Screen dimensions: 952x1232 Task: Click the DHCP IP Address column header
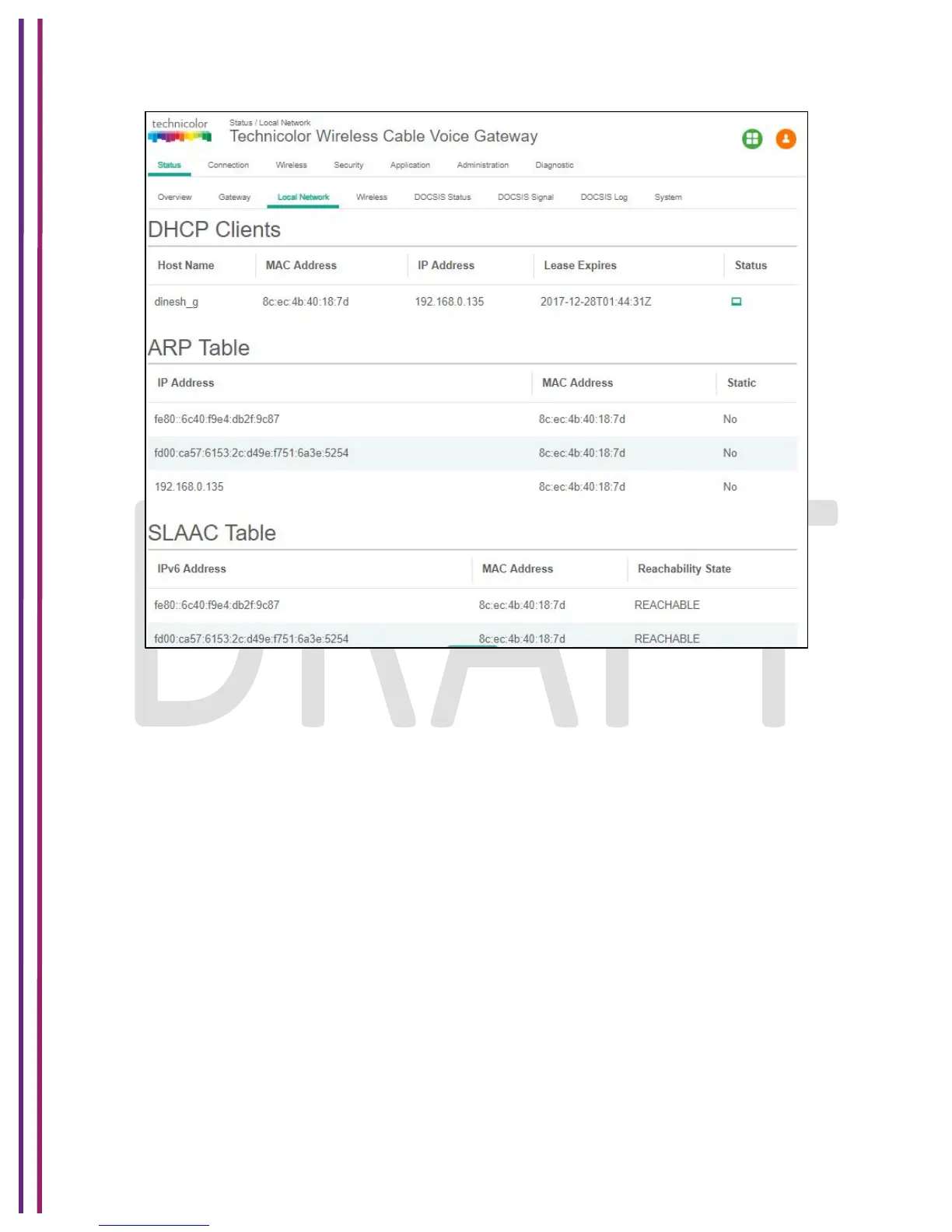tap(446, 265)
